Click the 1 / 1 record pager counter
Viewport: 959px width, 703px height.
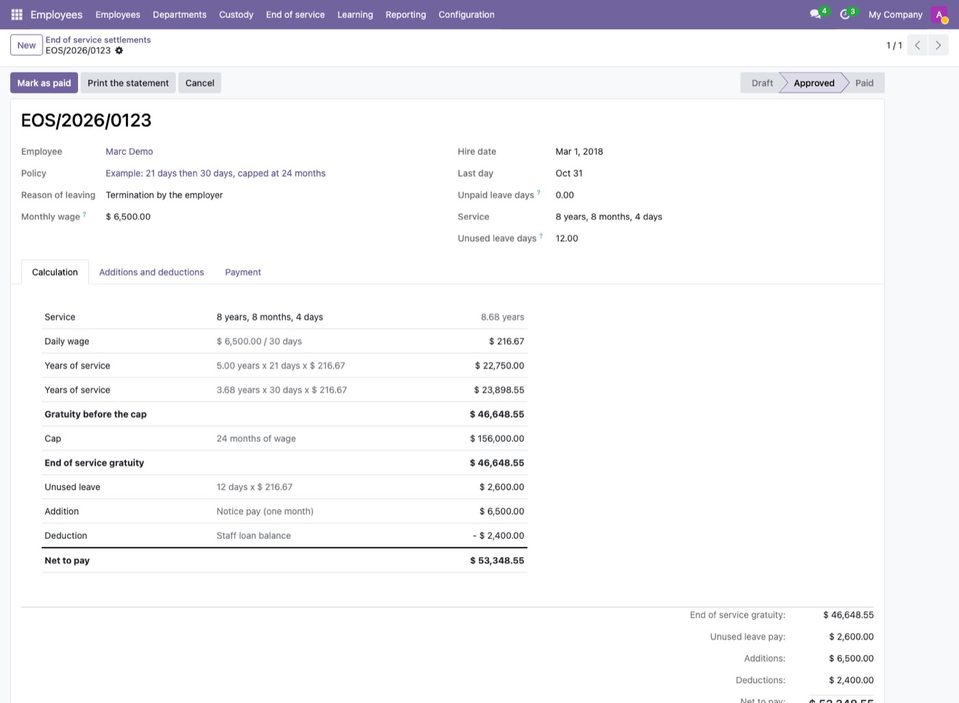click(x=894, y=45)
